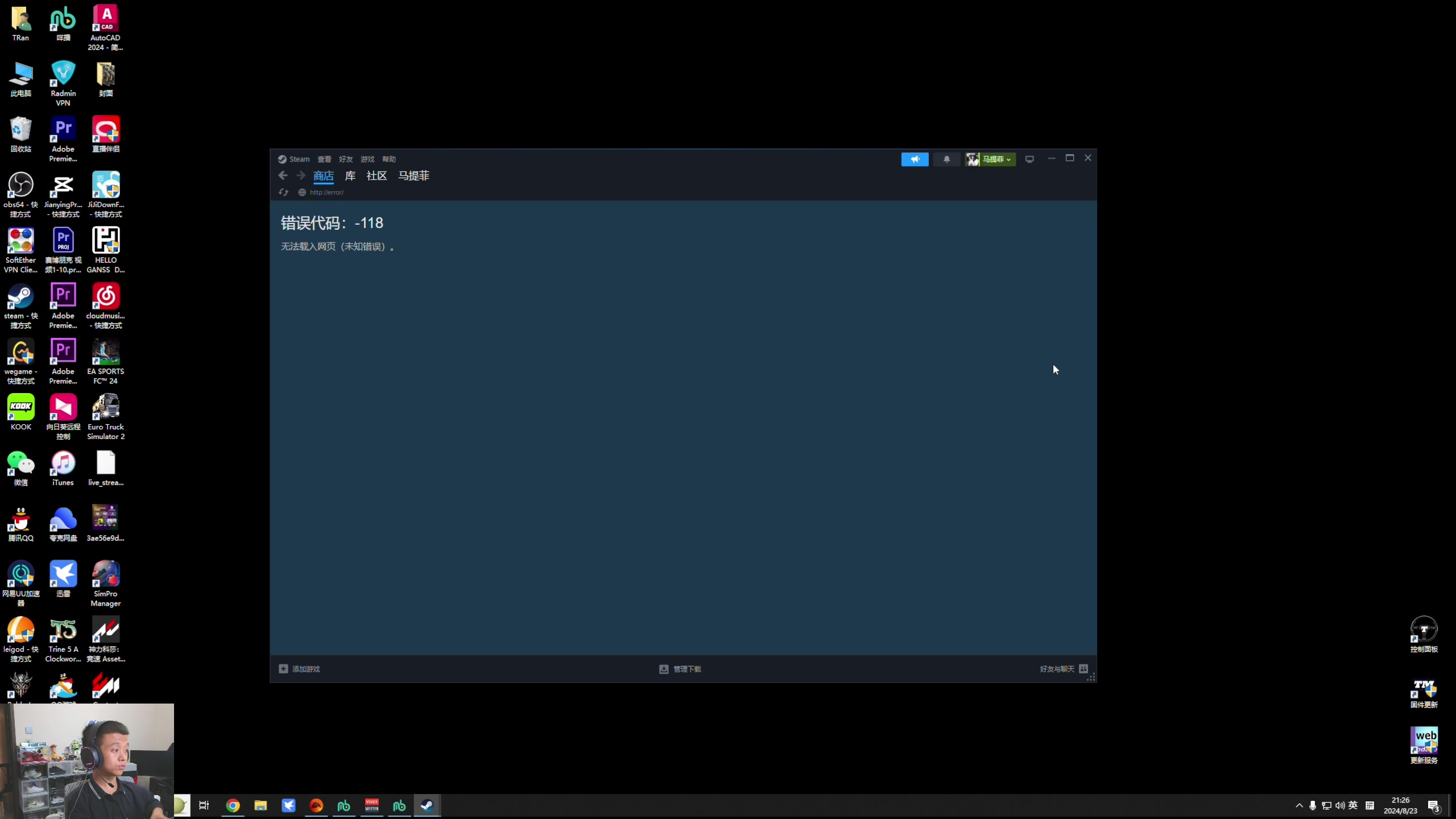Screen dimensions: 1456x819
Task: Select the Radmin VPN desktop icon
Action: click(x=63, y=83)
